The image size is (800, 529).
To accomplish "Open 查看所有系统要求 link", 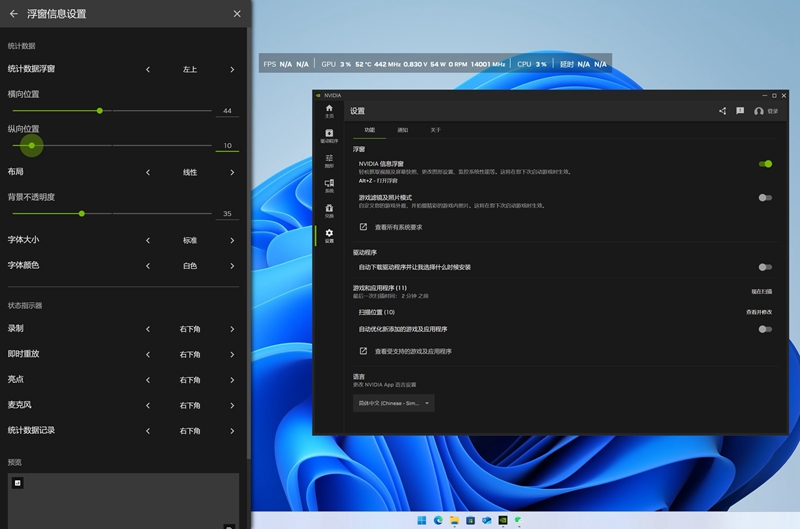I will pyautogui.click(x=398, y=227).
